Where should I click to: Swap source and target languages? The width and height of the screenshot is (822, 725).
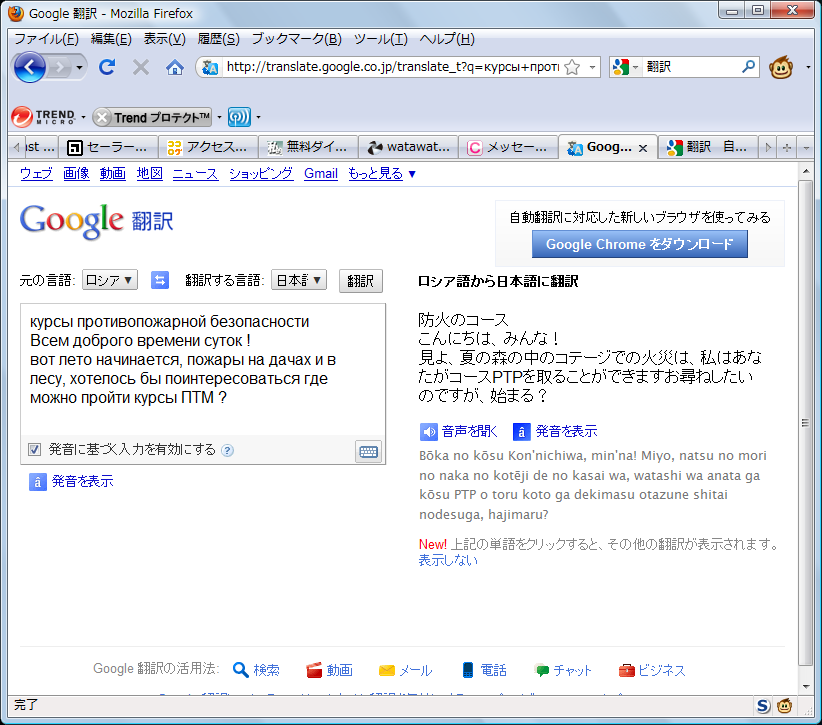pyautogui.click(x=160, y=280)
